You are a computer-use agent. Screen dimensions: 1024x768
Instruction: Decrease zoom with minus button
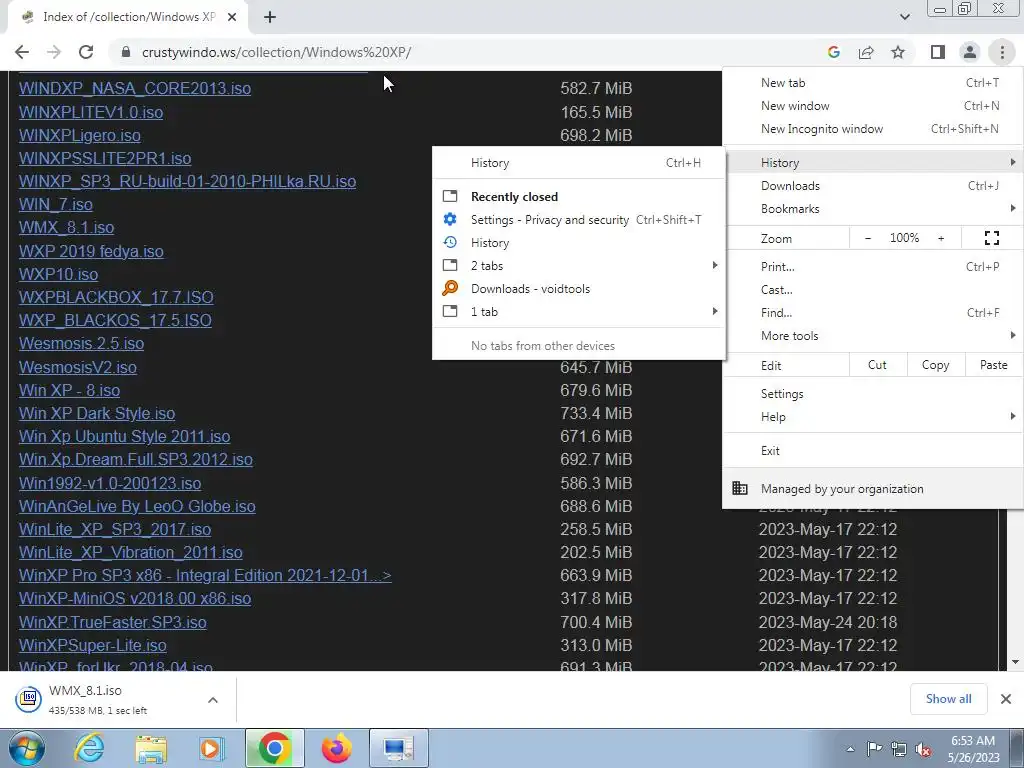tap(868, 238)
